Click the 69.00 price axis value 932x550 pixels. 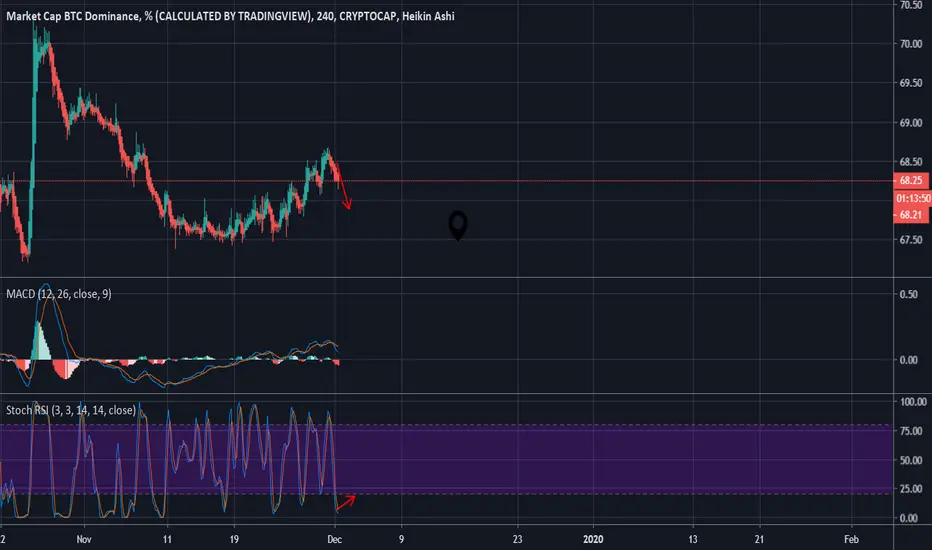click(x=911, y=123)
